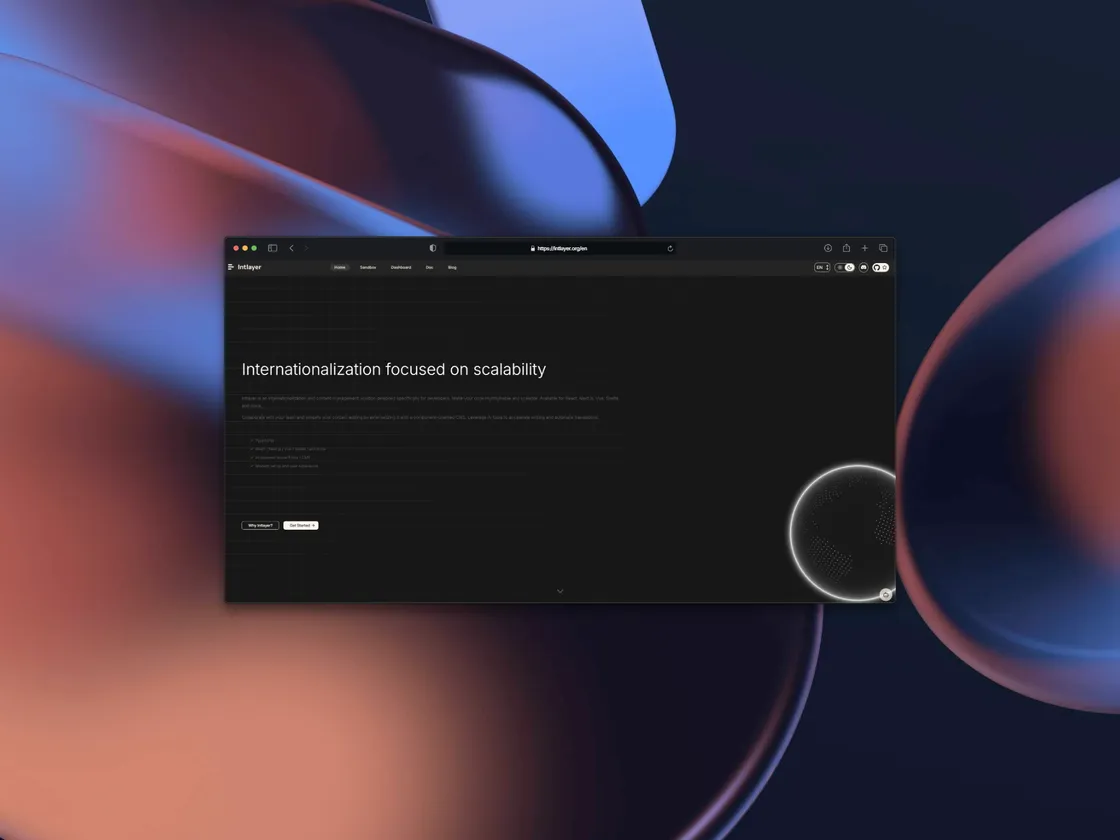Click the Share icon in browser toolbar
The width and height of the screenshot is (1120, 840).
pos(846,248)
